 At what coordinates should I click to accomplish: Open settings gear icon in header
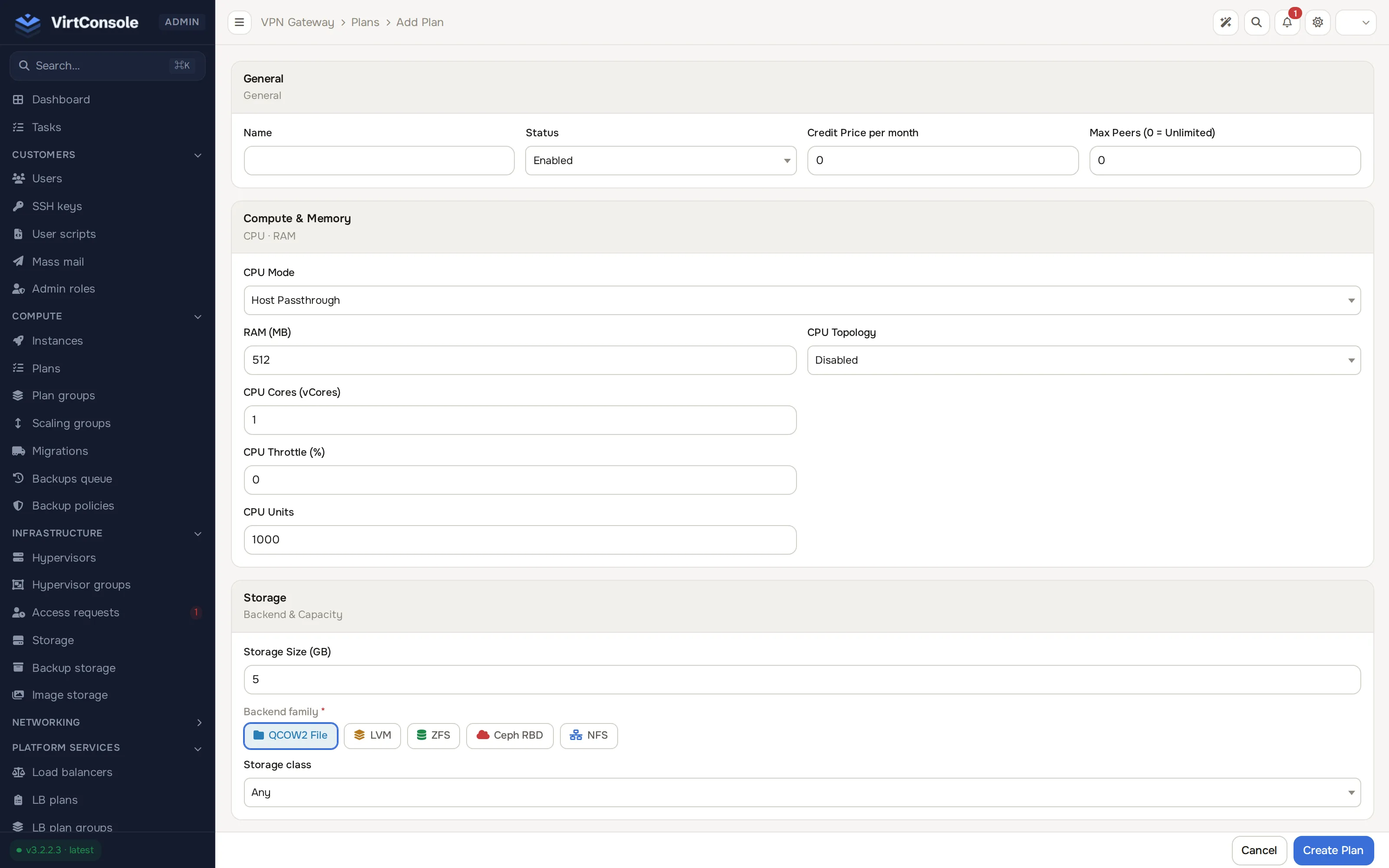pyautogui.click(x=1318, y=23)
